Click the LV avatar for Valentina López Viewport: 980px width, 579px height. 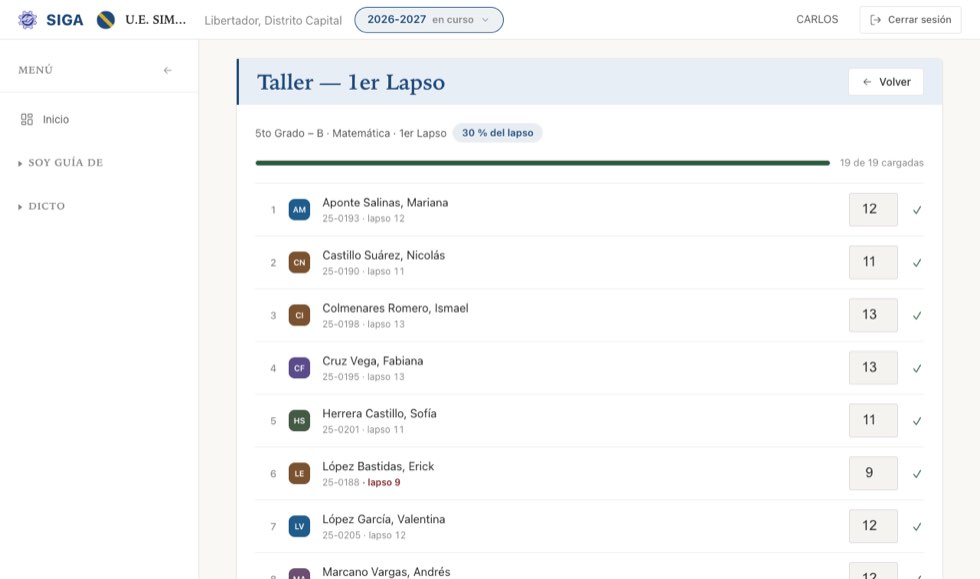[x=299, y=526]
